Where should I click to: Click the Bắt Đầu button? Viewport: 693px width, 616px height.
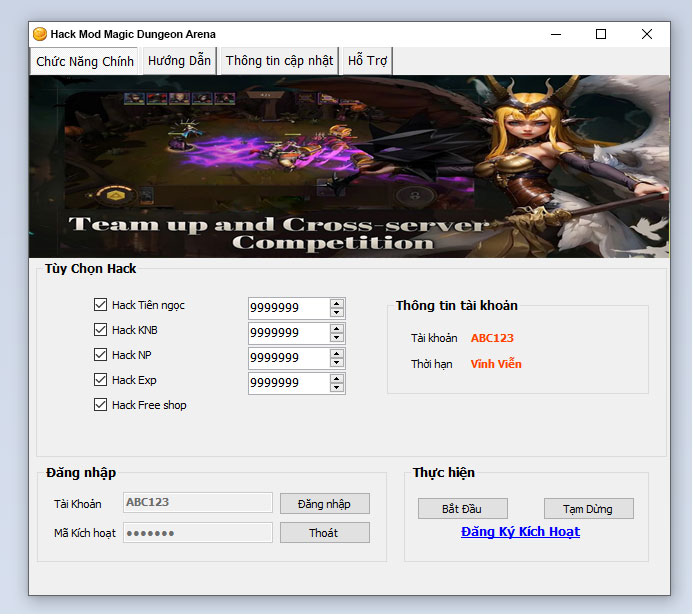(463, 509)
